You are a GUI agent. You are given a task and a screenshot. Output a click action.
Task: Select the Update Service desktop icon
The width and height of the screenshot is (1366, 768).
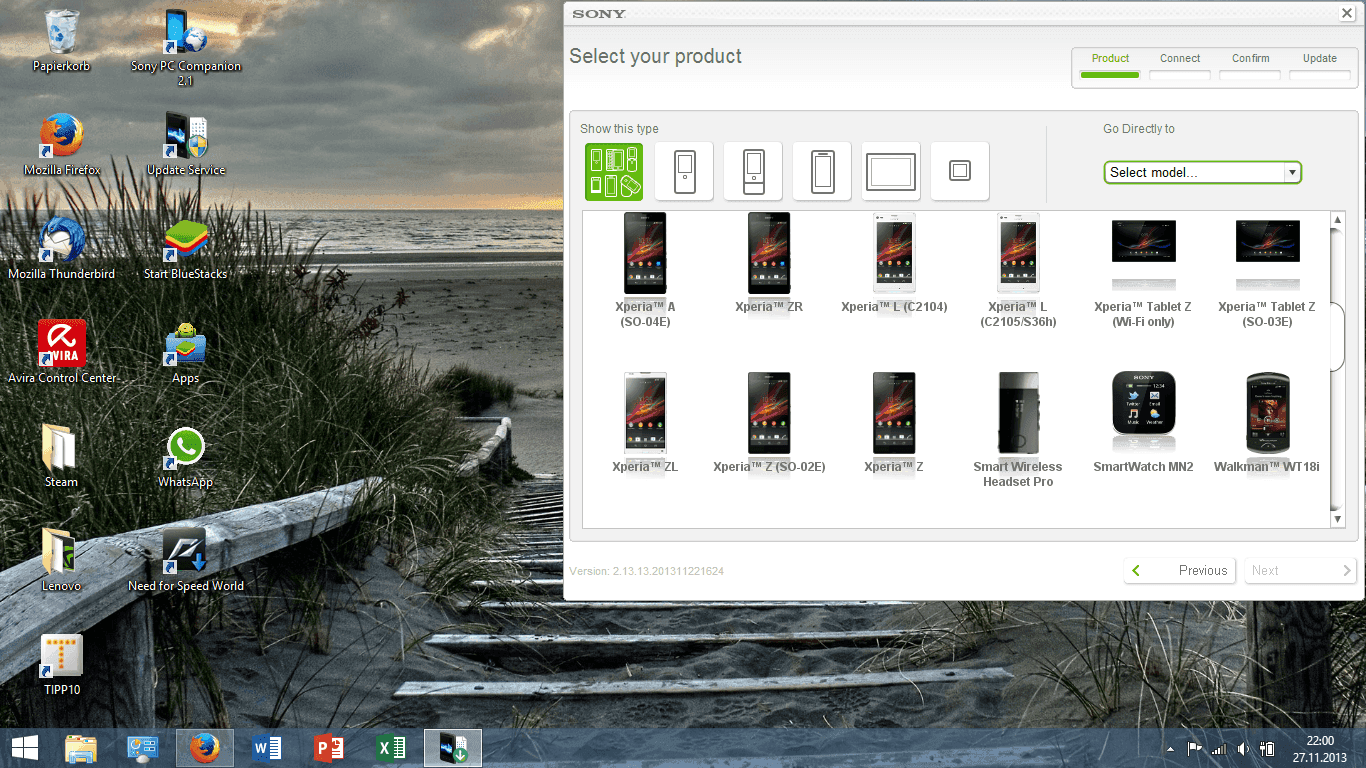186,145
